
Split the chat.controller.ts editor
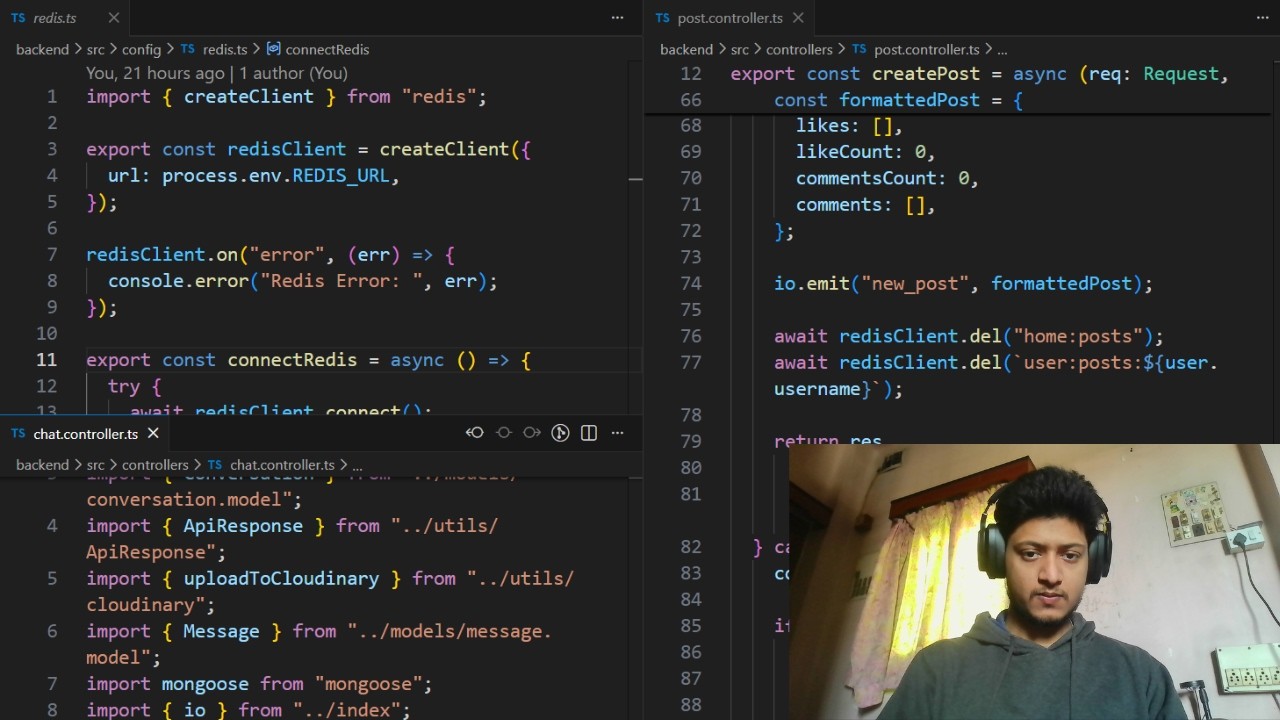589,433
